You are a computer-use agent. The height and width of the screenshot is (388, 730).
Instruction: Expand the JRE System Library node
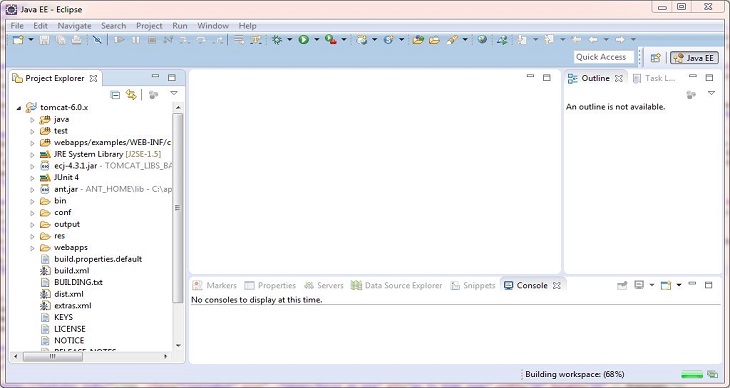pos(32,155)
